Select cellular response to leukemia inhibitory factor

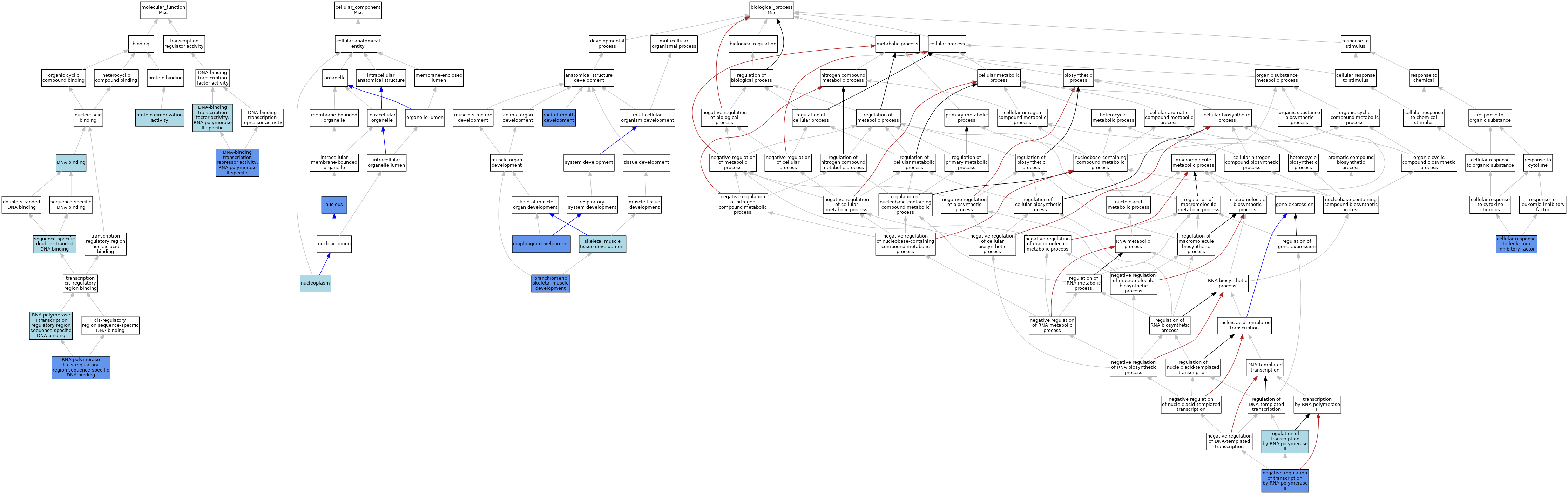[1516, 244]
